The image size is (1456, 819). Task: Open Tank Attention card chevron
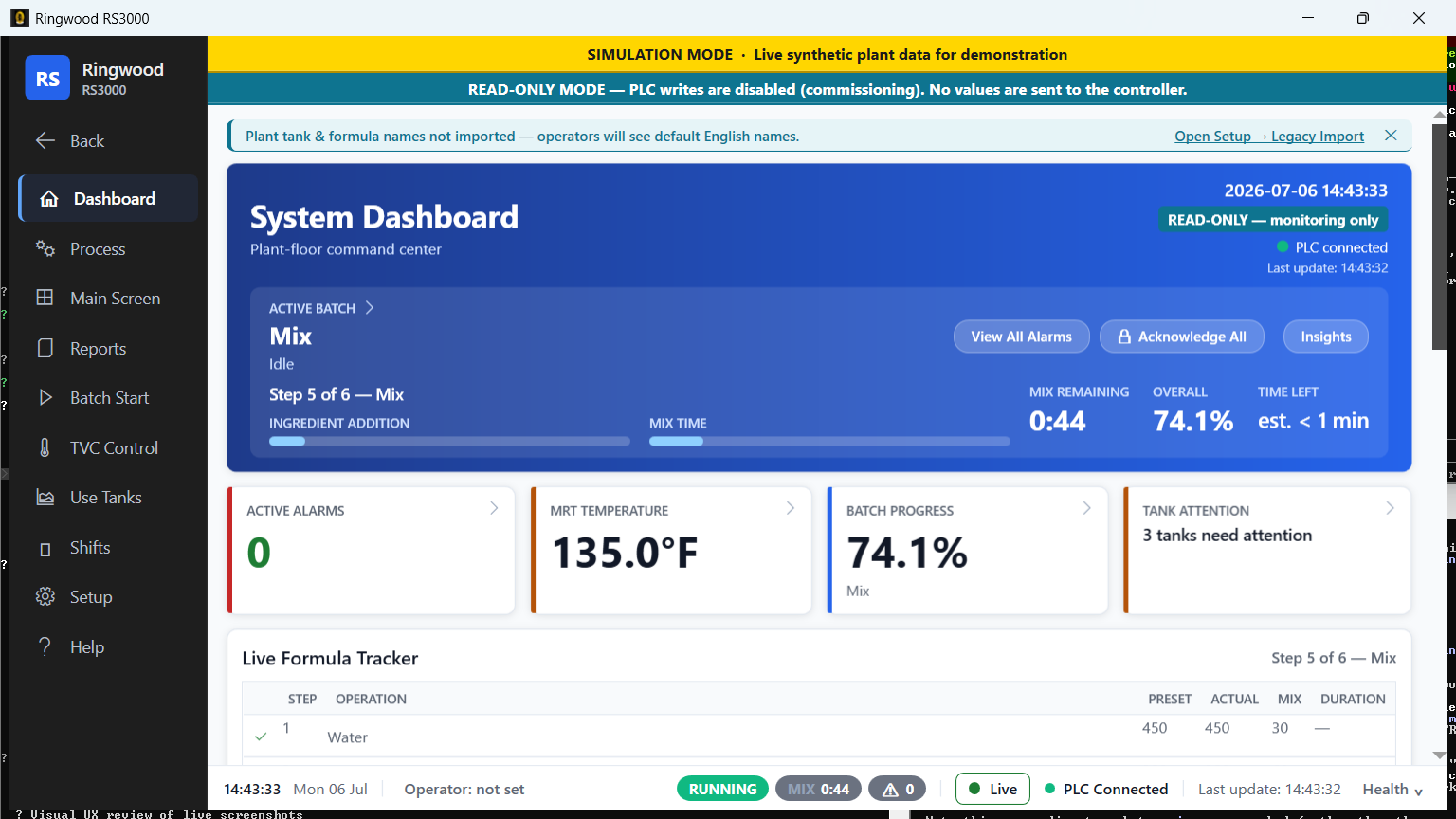pos(1391,509)
